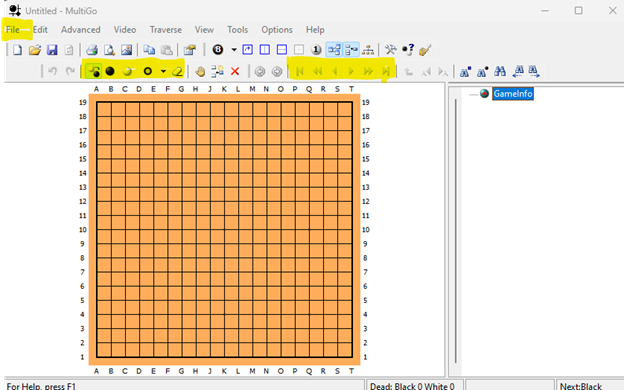
Task: Click the red X delete icon
Action: point(235,71)
